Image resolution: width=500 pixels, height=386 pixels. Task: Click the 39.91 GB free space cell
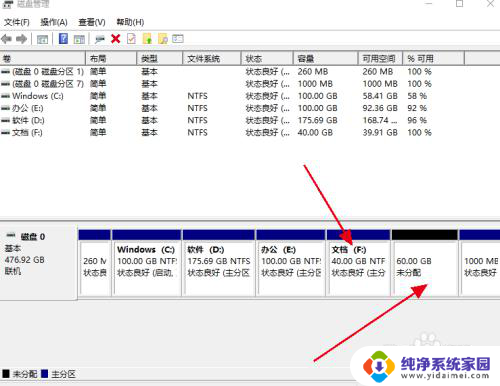point(380,133)
